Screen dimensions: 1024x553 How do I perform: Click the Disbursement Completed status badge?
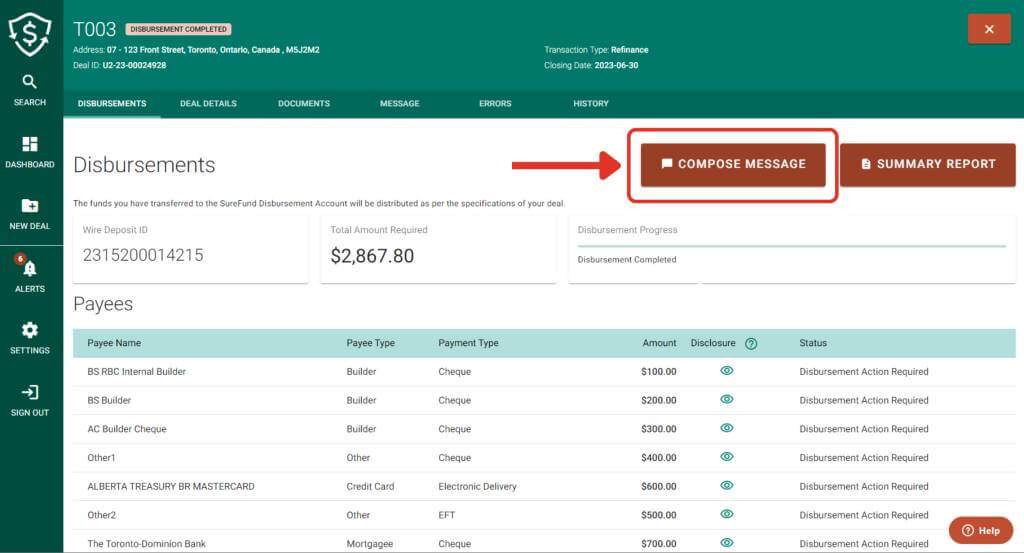tap(178, 29)
